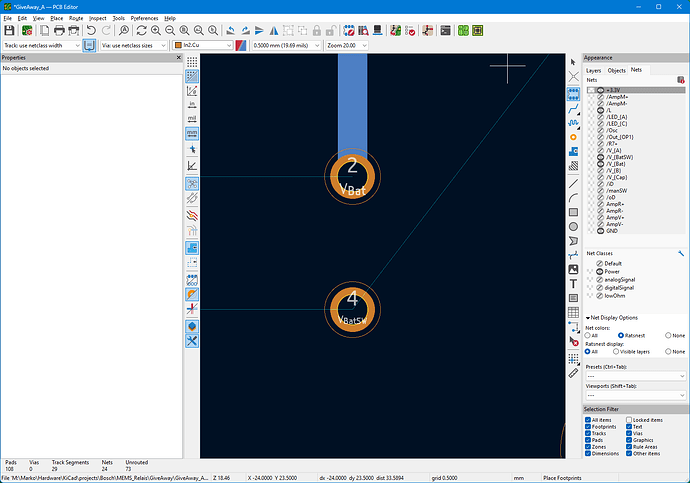This screenshot has height=483, width=690.
Task: Switch units to millimeters in left toolbar
Action: [192, 133]
